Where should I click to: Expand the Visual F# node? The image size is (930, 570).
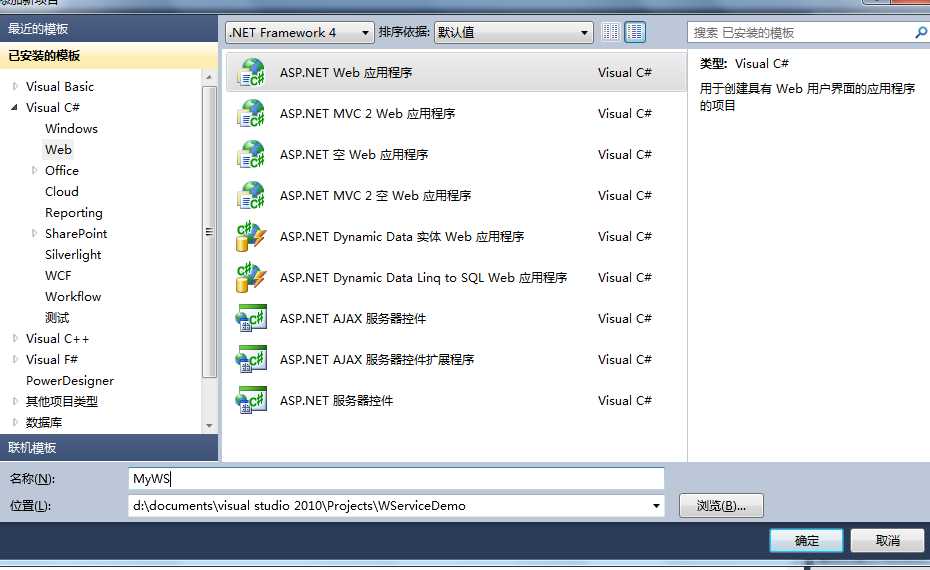(x=15, y=359)
